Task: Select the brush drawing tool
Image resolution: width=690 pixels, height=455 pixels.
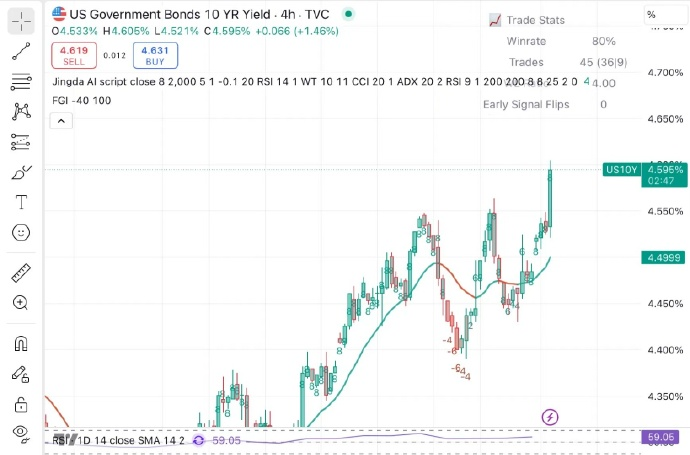Action: click(21, 172)
